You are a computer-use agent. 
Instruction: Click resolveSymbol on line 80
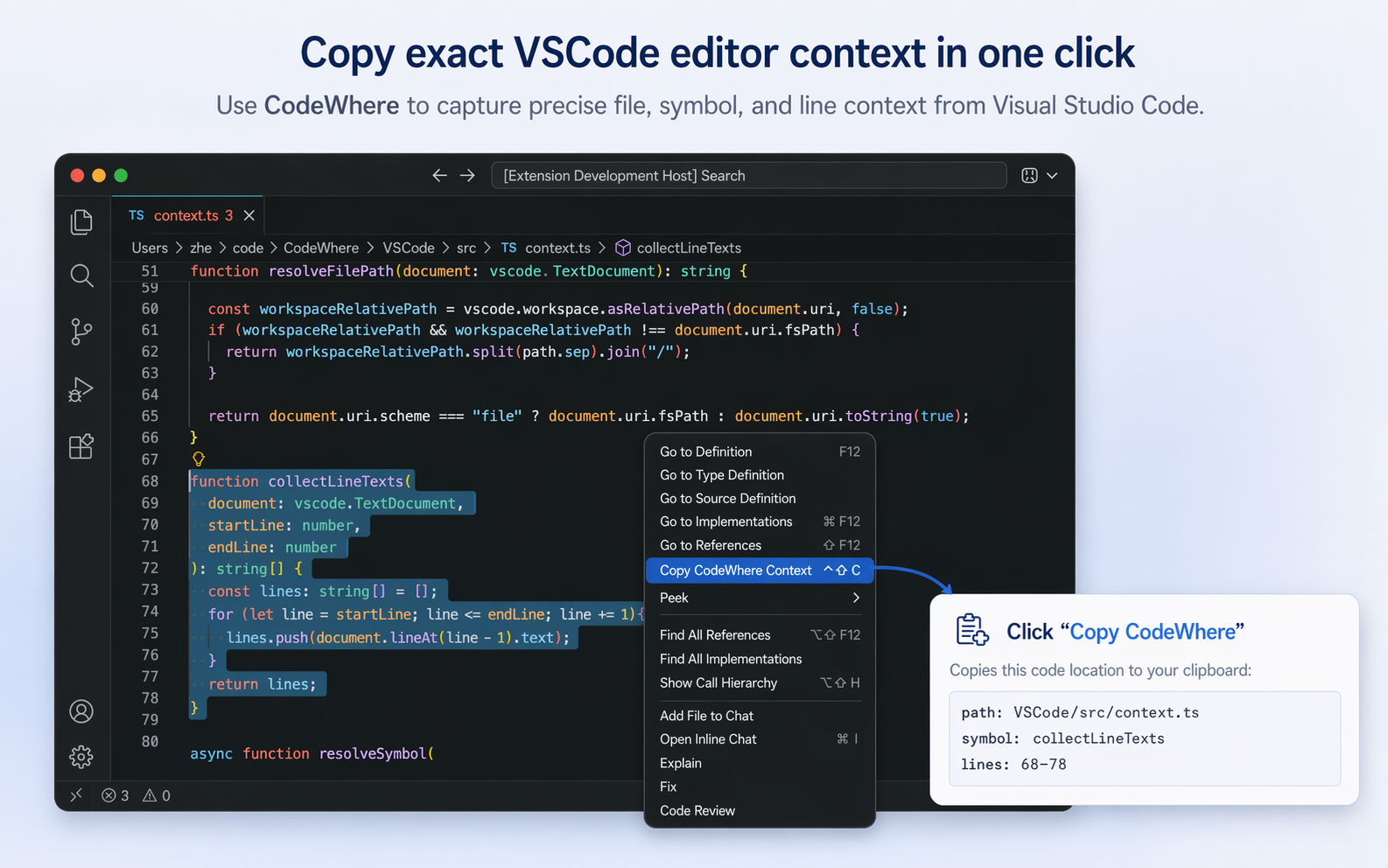click(x=373, y=753)
